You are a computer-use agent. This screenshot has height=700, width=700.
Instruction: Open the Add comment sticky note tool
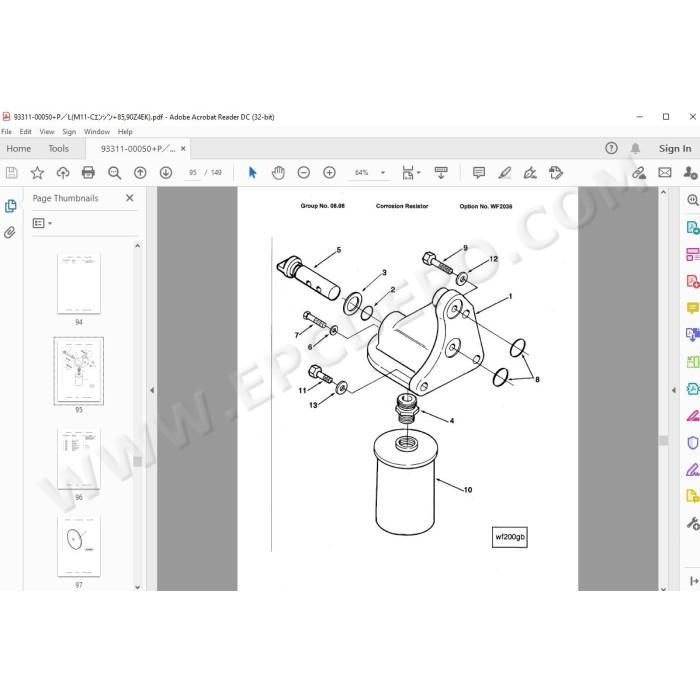pos(479,172)
